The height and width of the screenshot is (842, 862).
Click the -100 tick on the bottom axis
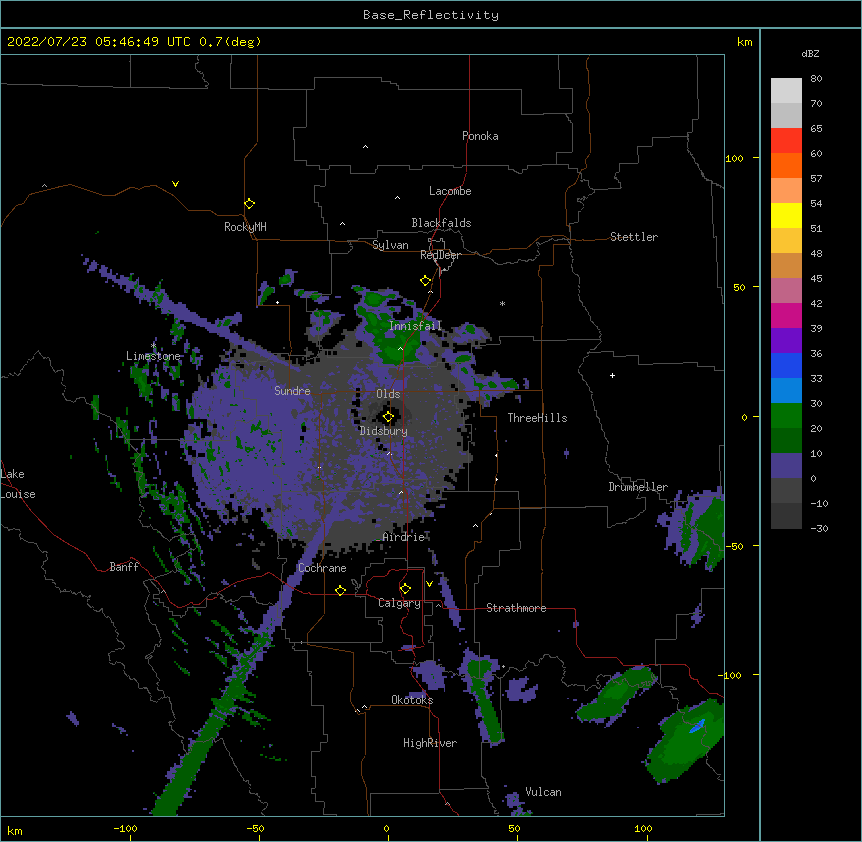pyautogui.click(x=125, y=829)
